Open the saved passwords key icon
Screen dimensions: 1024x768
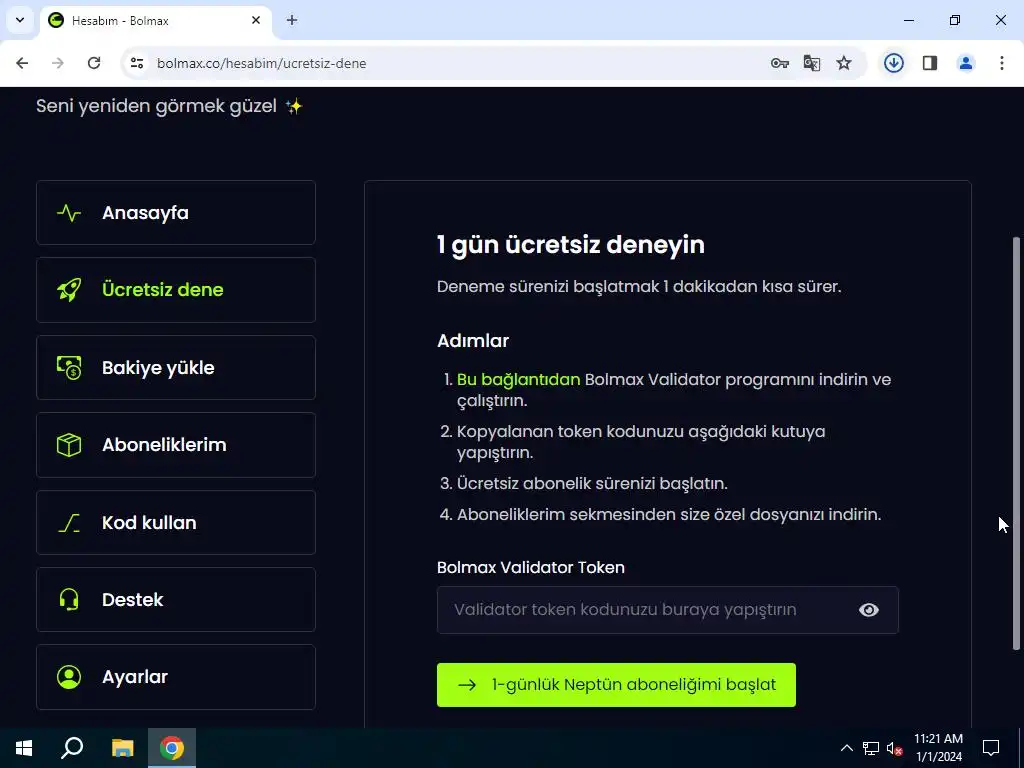tap(780, 63)
